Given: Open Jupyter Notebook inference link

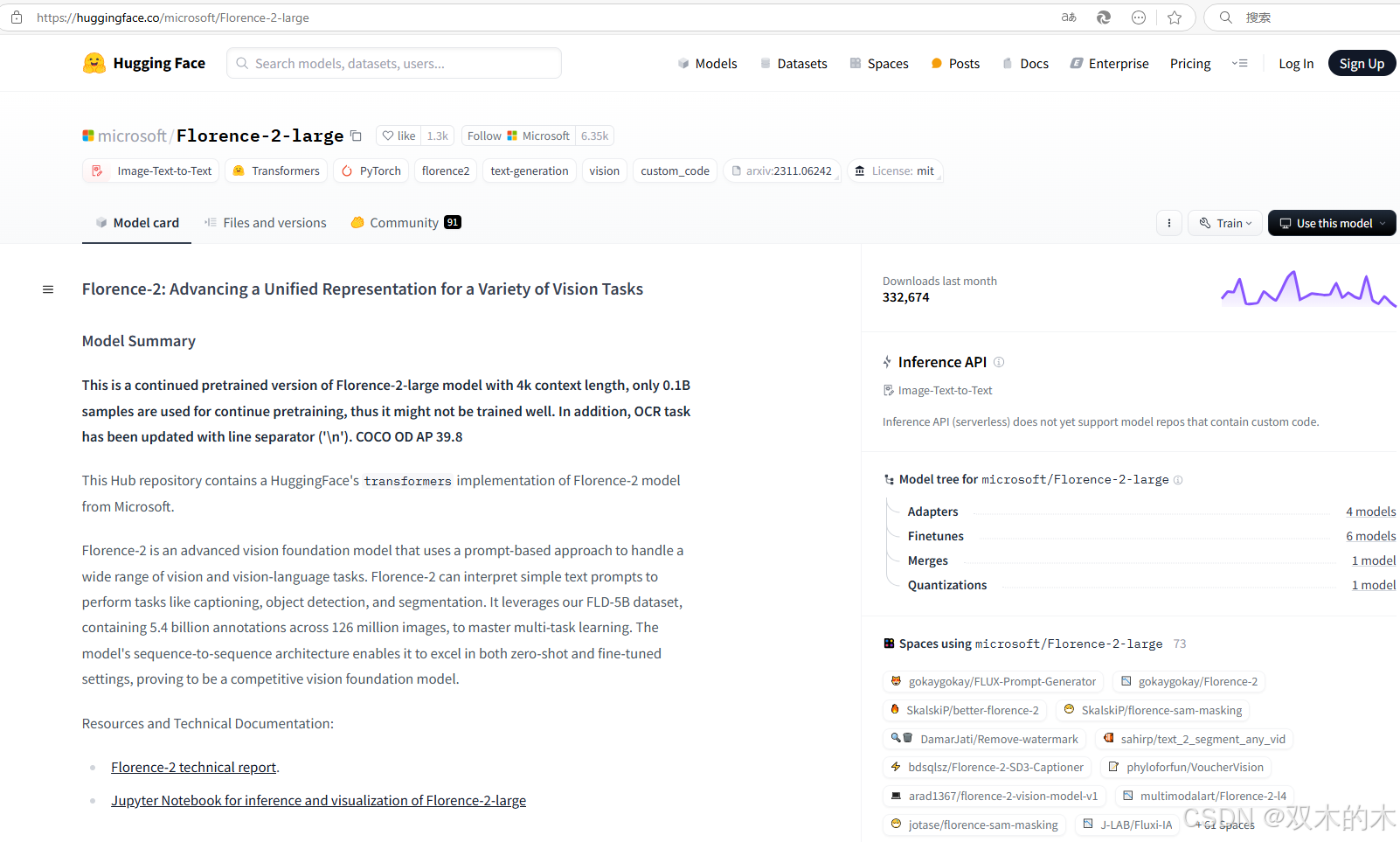Looking at the screenshot, I should [318, 800].
